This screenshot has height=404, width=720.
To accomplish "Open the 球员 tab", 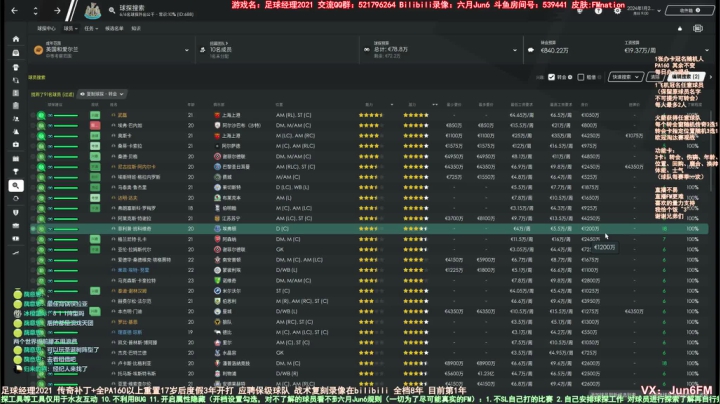I will [70, 28].
